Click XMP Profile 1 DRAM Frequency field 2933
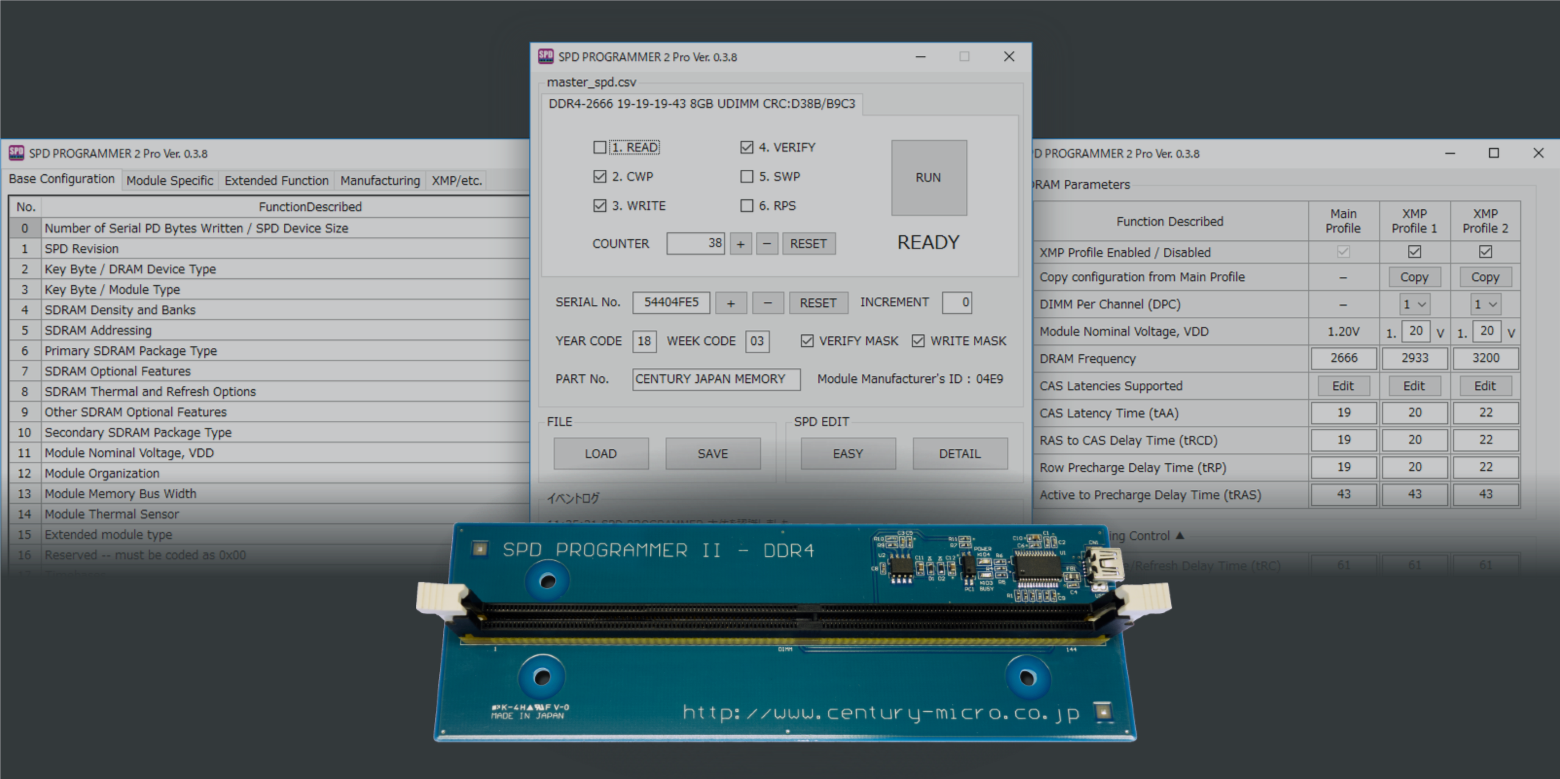 (1415, 358)
